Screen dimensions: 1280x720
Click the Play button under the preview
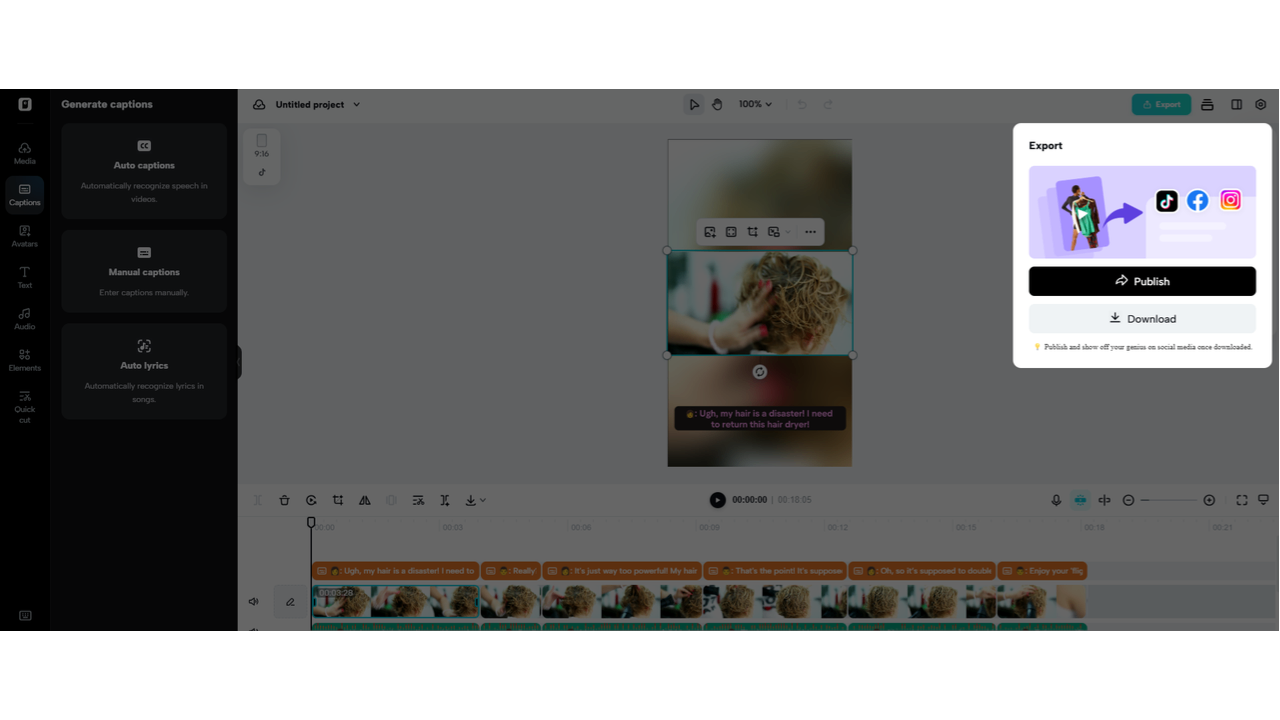click(717, 500)
